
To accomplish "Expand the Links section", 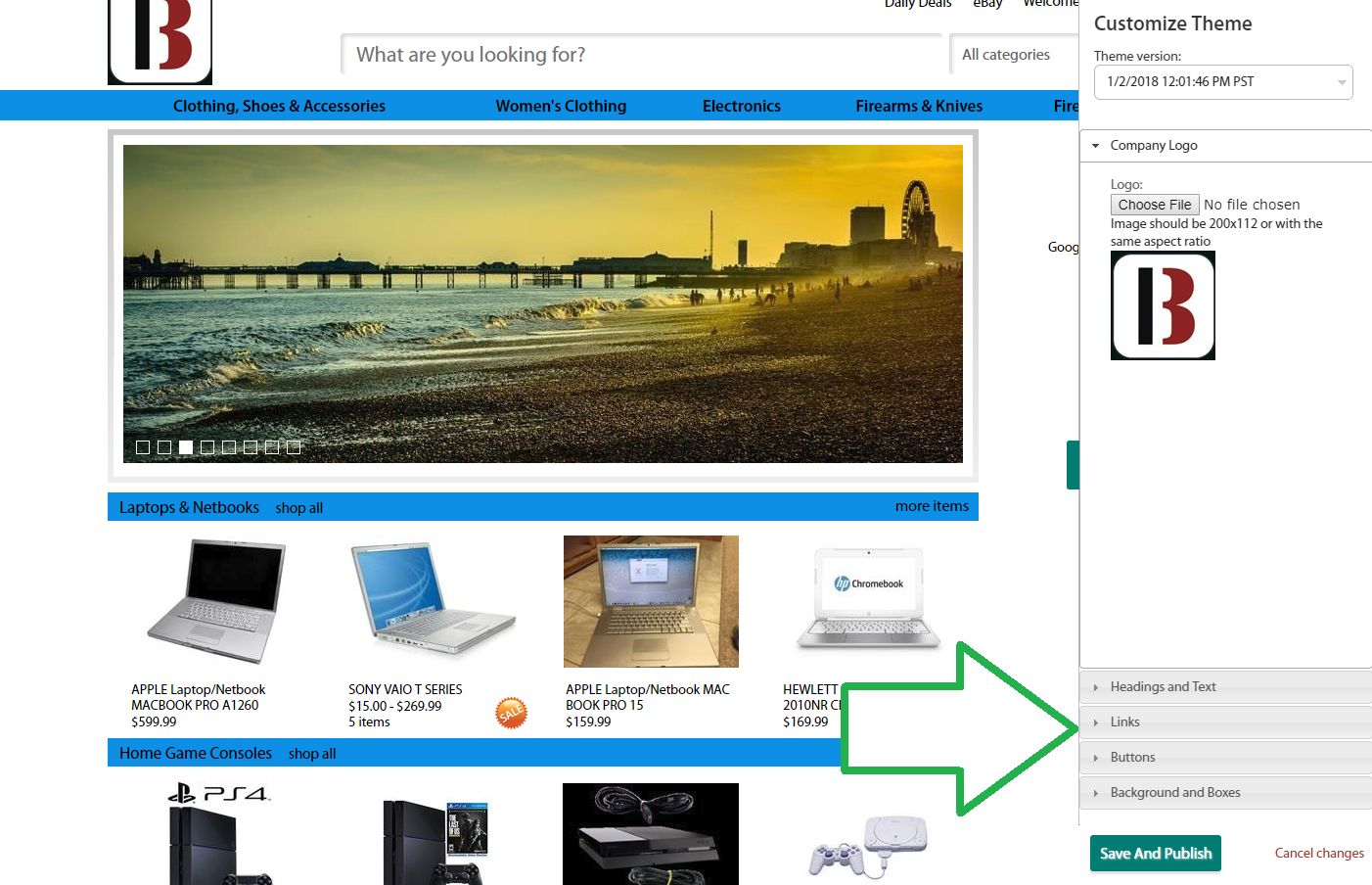I will coord(1124,722).
